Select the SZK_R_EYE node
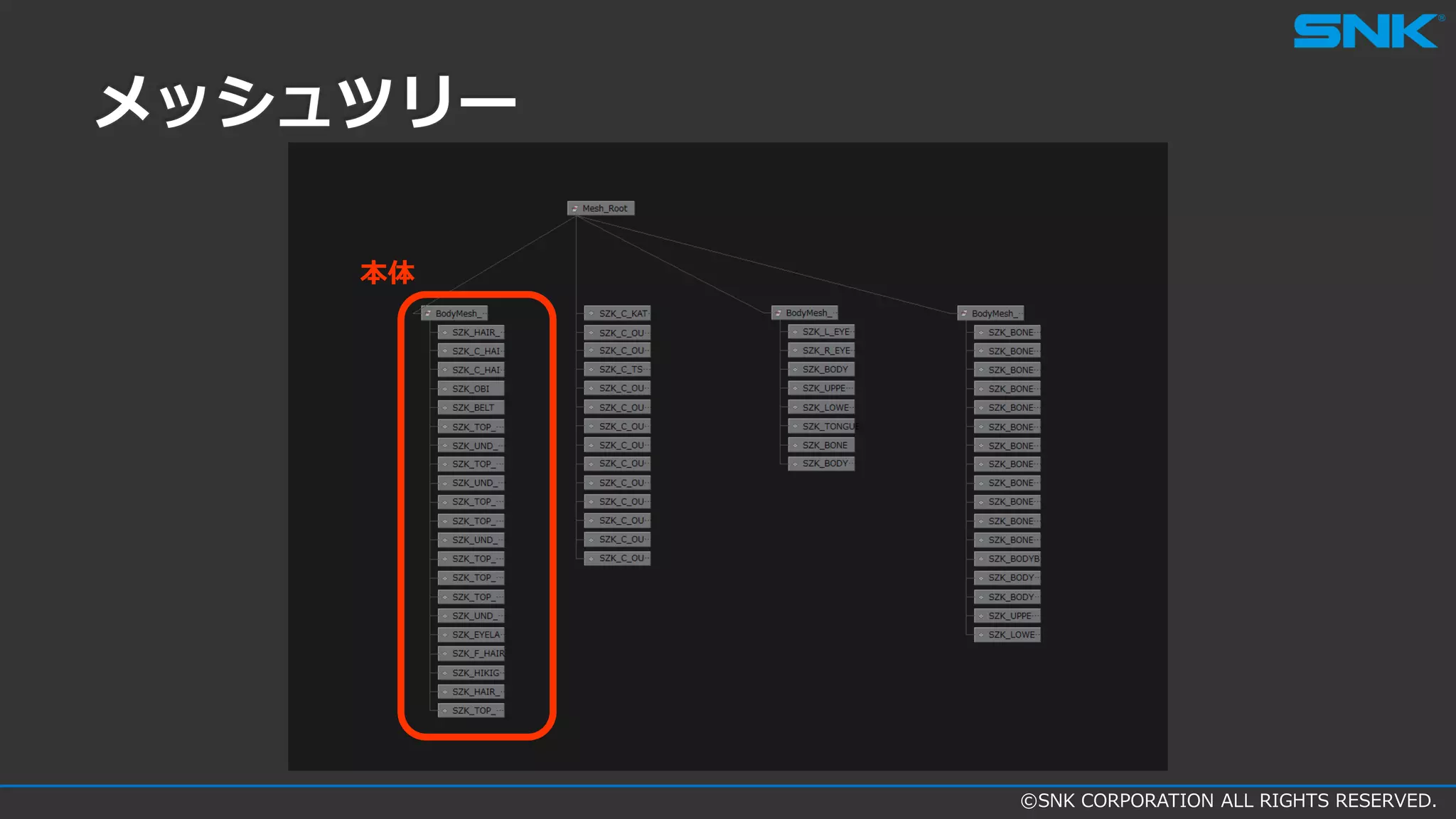 pyautogui.click(x=825, y=350)
